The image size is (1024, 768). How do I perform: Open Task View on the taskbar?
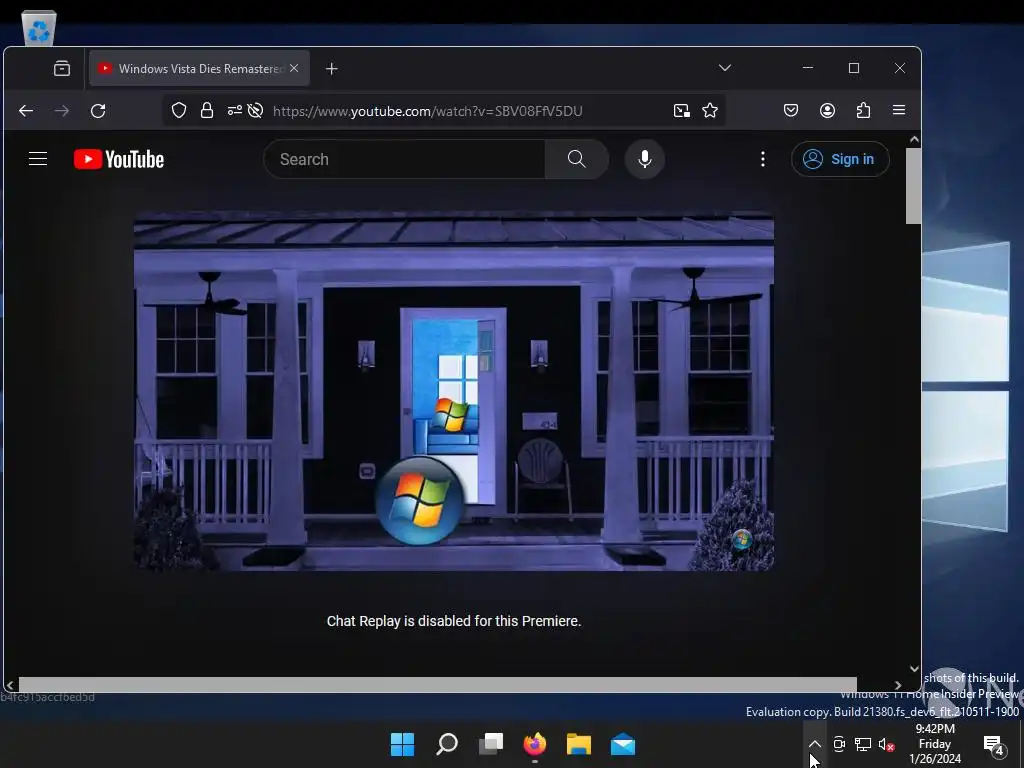[490, 744]
